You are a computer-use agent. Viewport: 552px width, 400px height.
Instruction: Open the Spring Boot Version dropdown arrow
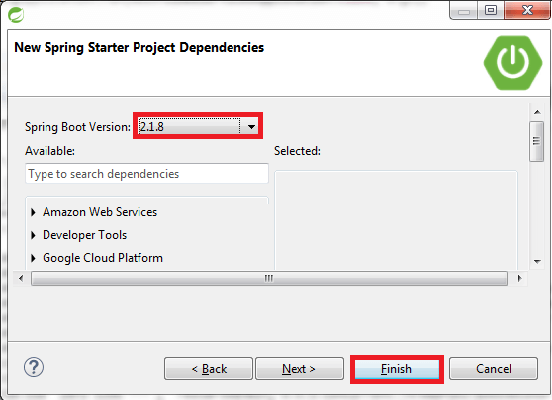251,126
